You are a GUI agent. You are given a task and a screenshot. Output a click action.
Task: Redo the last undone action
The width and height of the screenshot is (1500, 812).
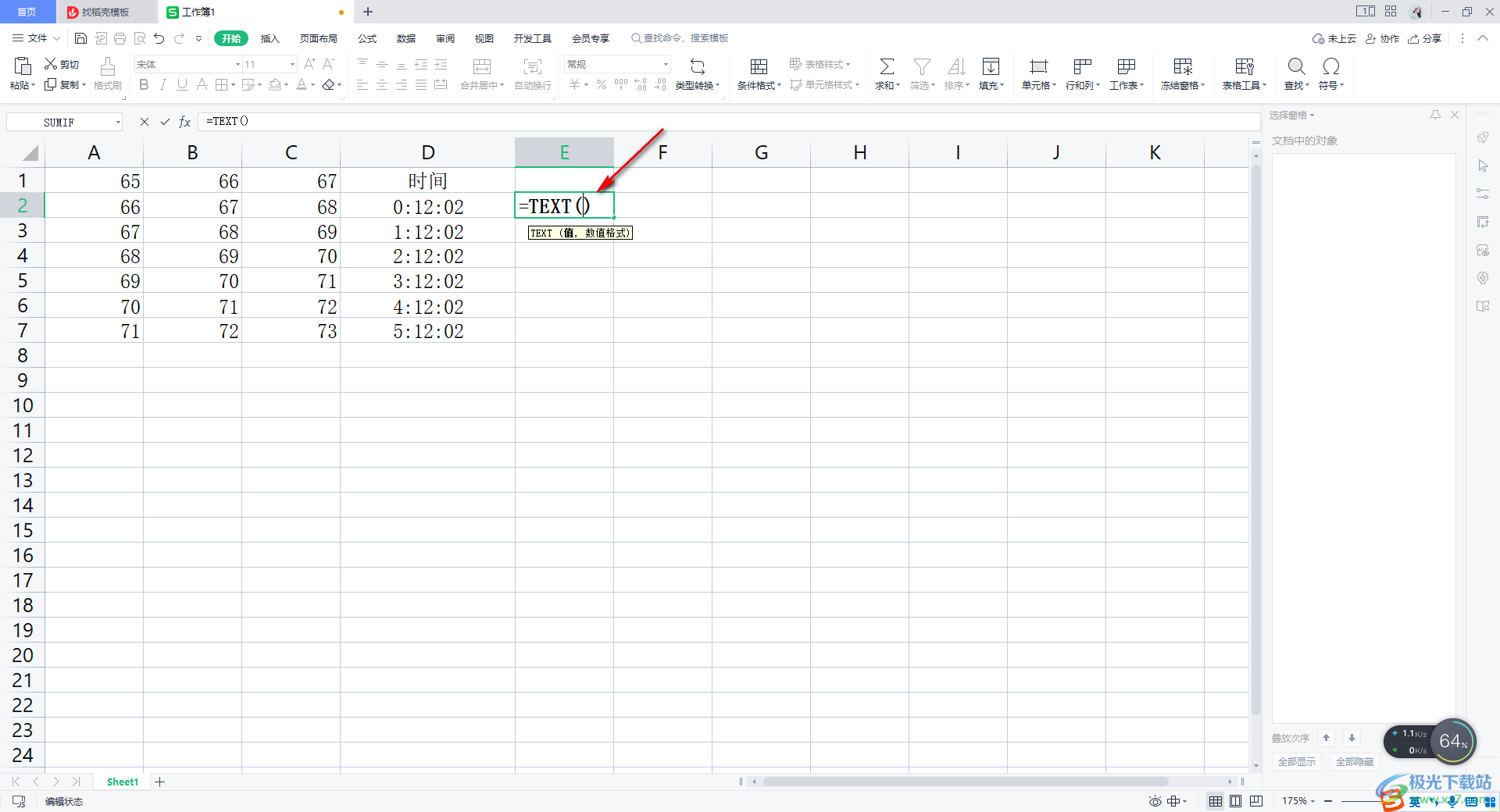pos(180,38)
